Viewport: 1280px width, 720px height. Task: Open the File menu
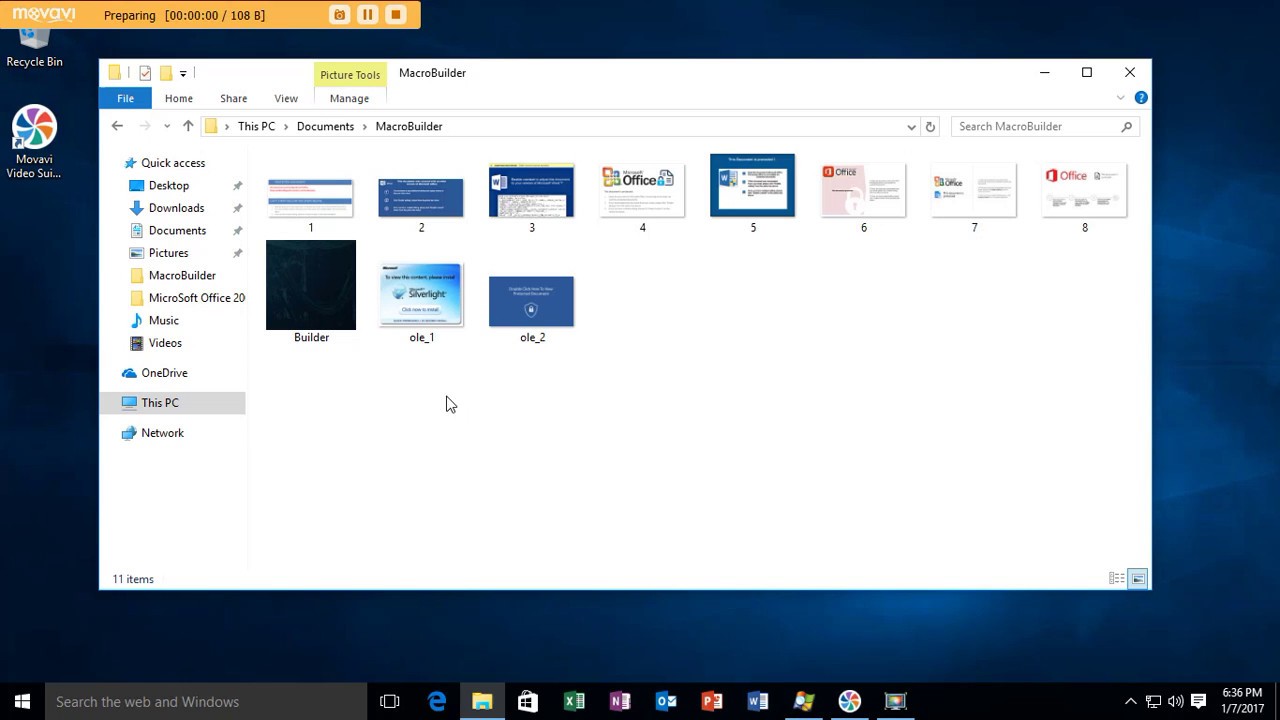[x=125, y=98]
